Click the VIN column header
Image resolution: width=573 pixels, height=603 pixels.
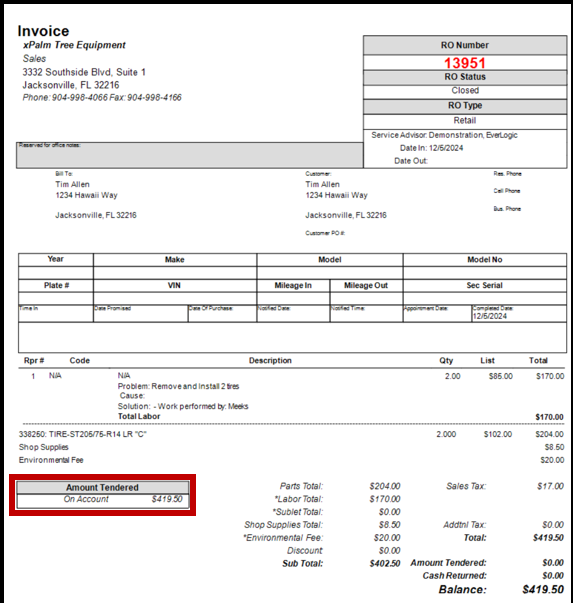(174, 285)
